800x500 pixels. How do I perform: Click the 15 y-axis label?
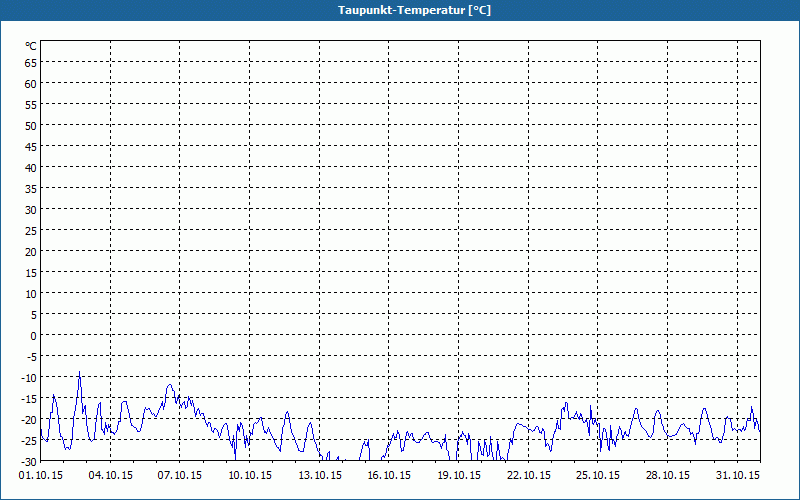point(31,273)
